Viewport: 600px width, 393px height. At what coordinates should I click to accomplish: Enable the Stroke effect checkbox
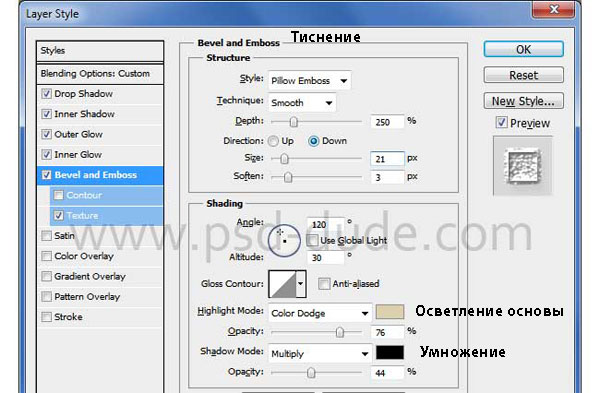coord(46,316)
